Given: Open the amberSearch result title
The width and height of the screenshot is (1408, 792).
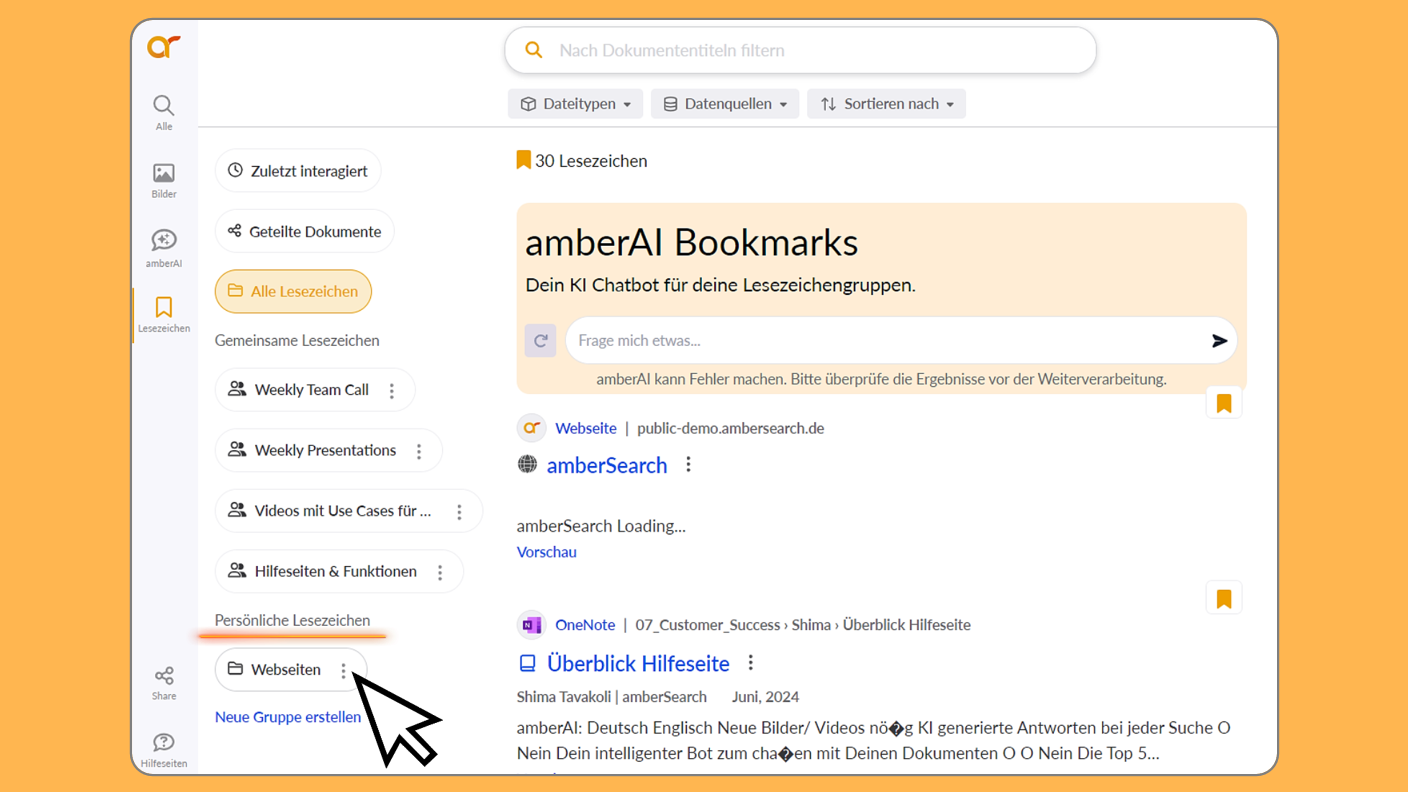Looking at the screenshot, I should [x=607, y=465].
